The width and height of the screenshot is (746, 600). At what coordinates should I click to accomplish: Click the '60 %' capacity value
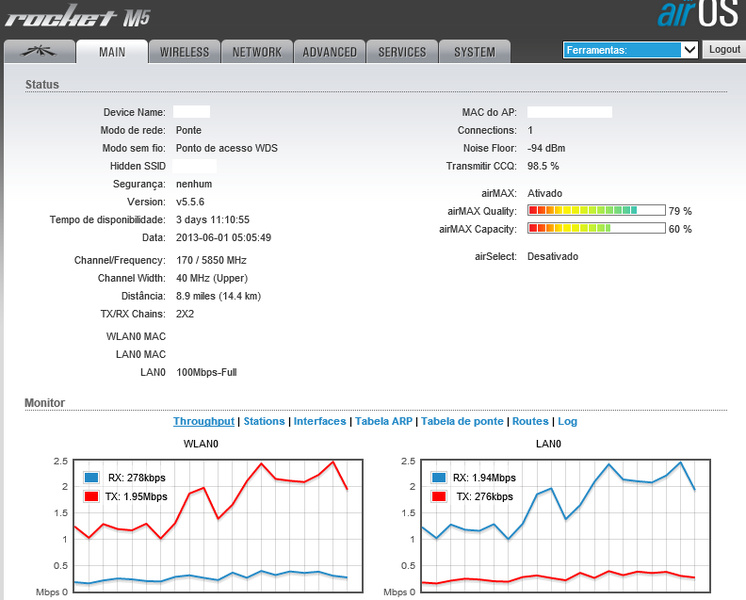(x=680, y=229)
